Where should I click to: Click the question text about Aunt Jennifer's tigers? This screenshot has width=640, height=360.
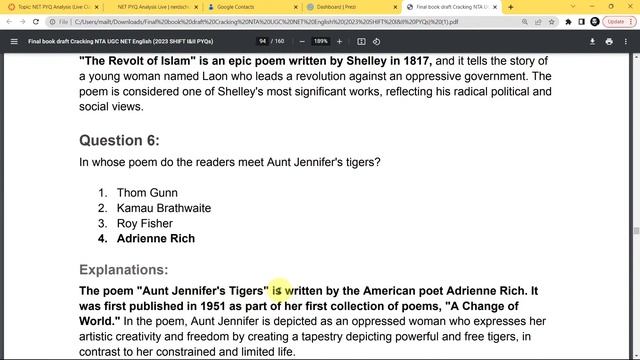230,162
